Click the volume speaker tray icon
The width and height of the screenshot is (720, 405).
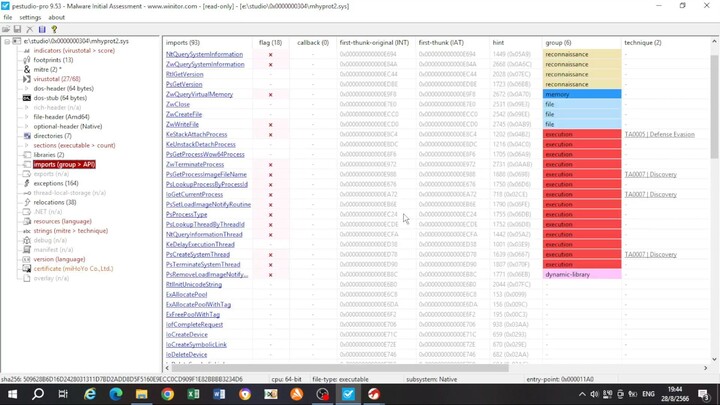click(x=594, y=394)
